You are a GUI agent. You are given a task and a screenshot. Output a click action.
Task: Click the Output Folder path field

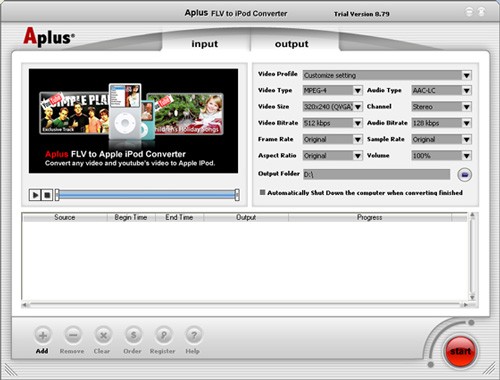click(376, 174)
